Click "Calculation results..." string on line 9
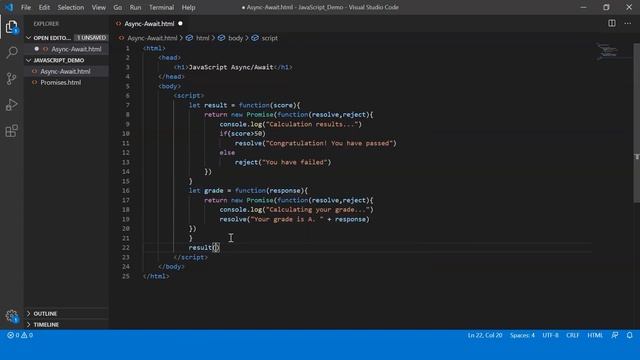Image resolution: width=640 pixels, height=360 pixels. (313, 124)
